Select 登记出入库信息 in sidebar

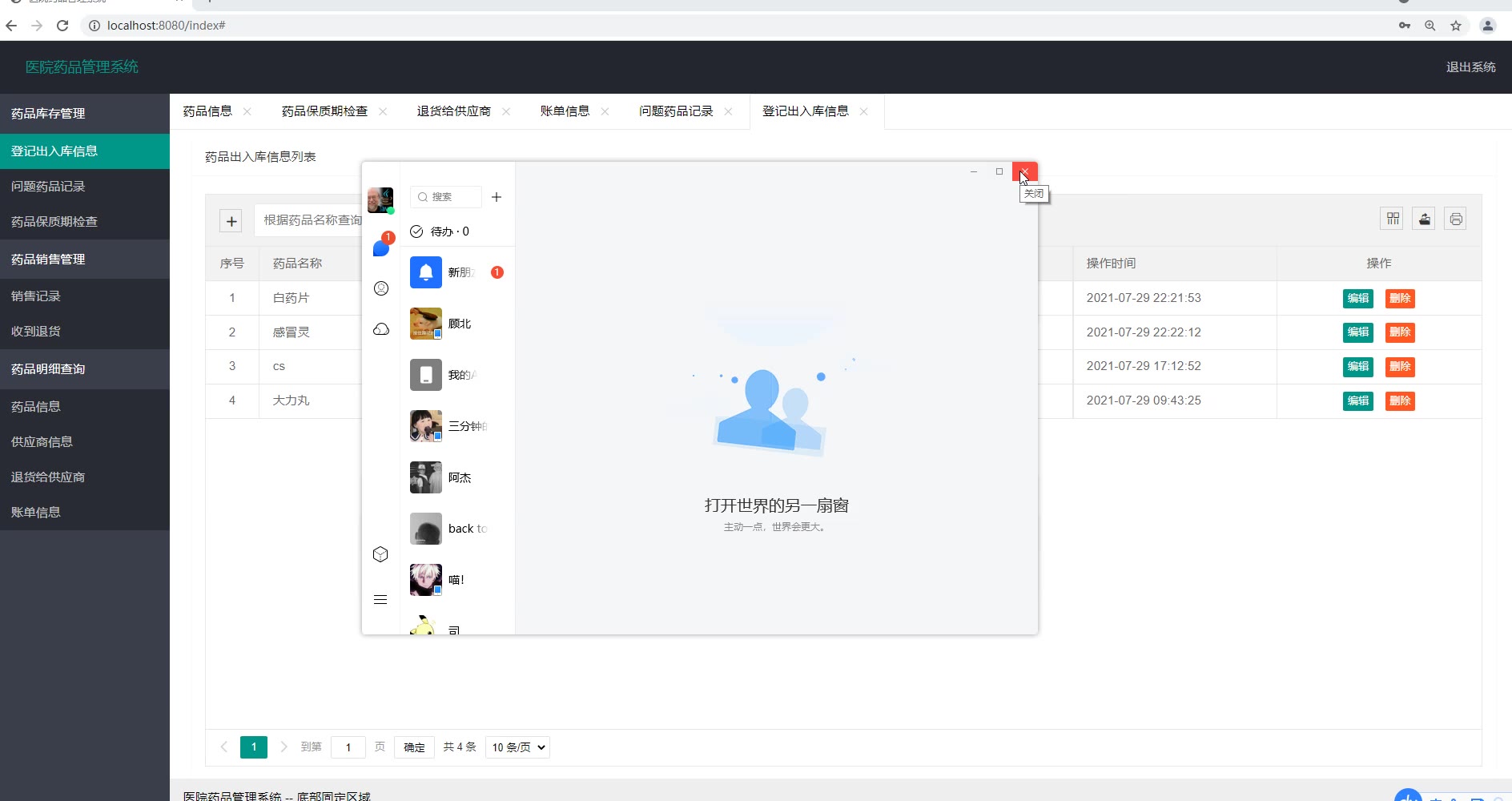coord(85,151)
